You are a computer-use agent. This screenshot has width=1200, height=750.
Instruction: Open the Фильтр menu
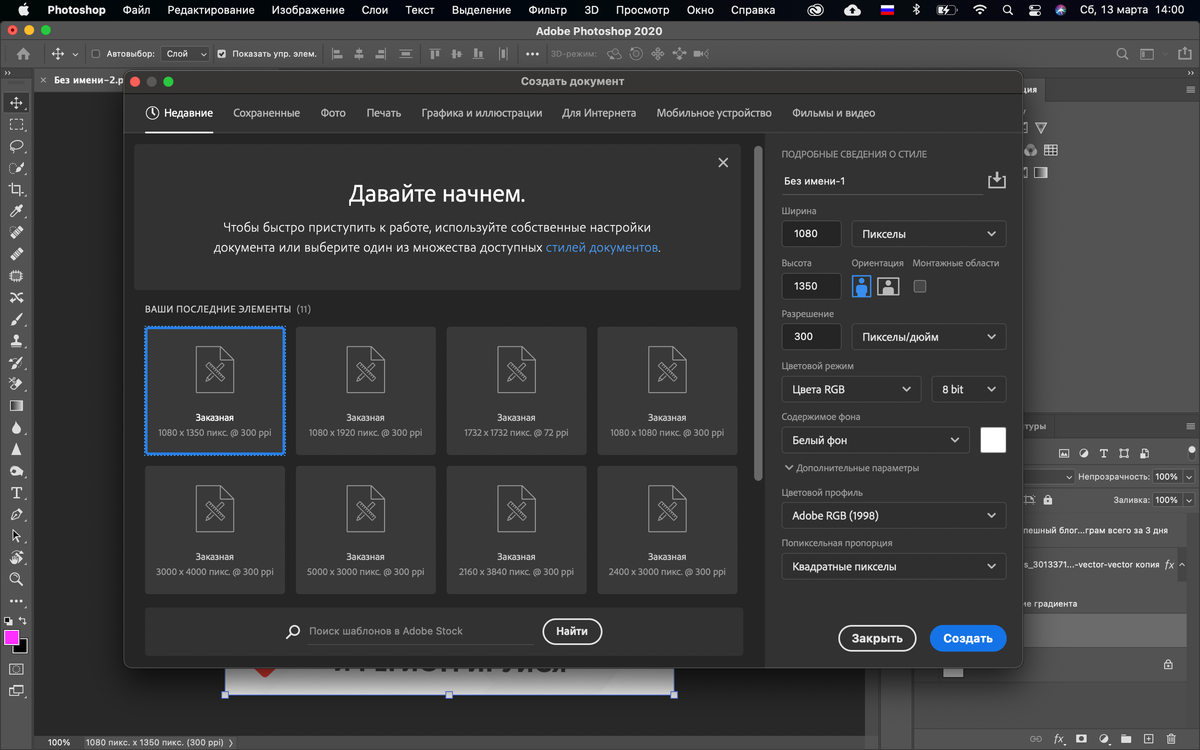[x=547, y=10]
